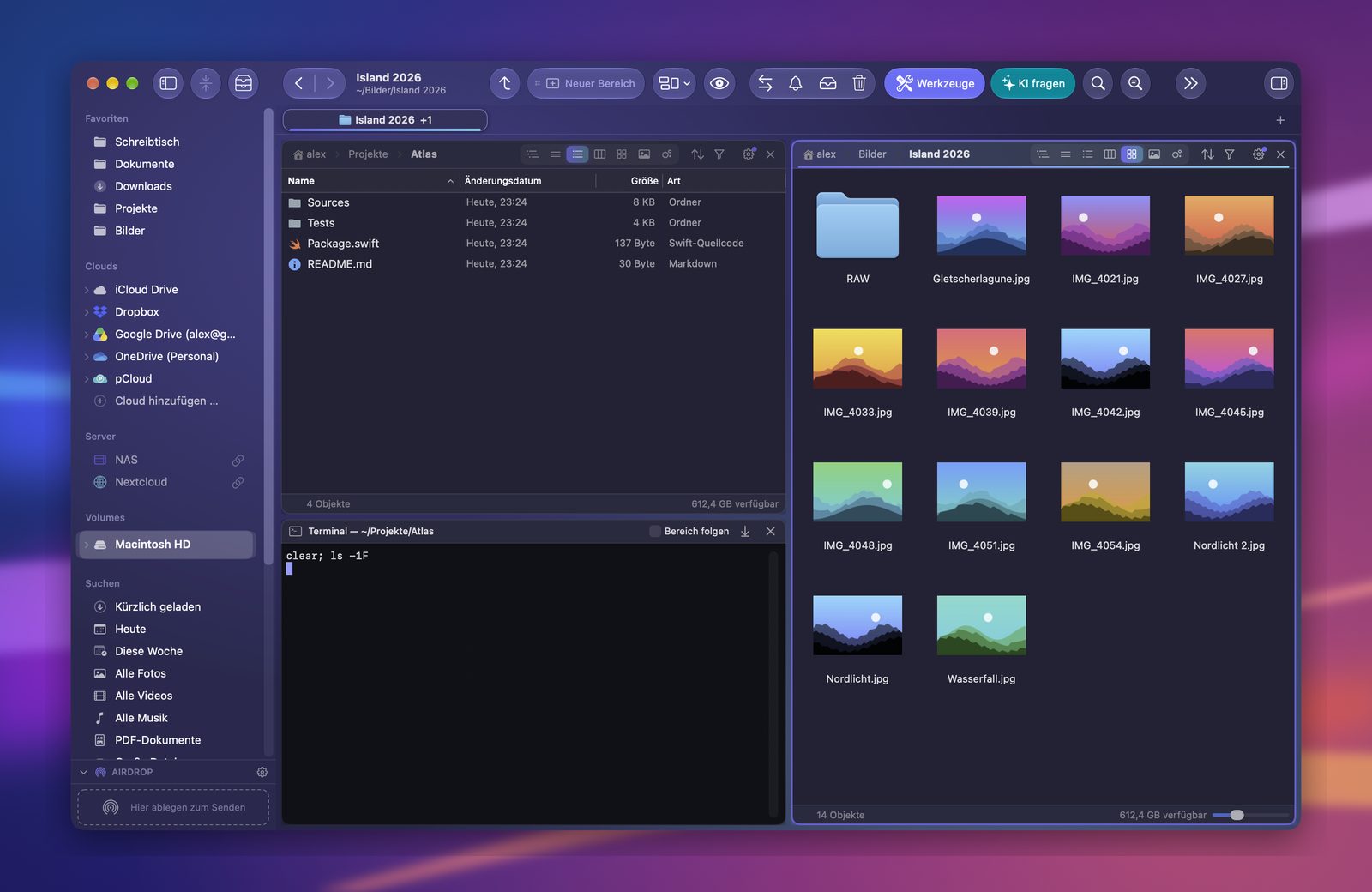Go to the parent folder with the up arrow
This screenshot has width=1372, height=892.
[505, 83]
